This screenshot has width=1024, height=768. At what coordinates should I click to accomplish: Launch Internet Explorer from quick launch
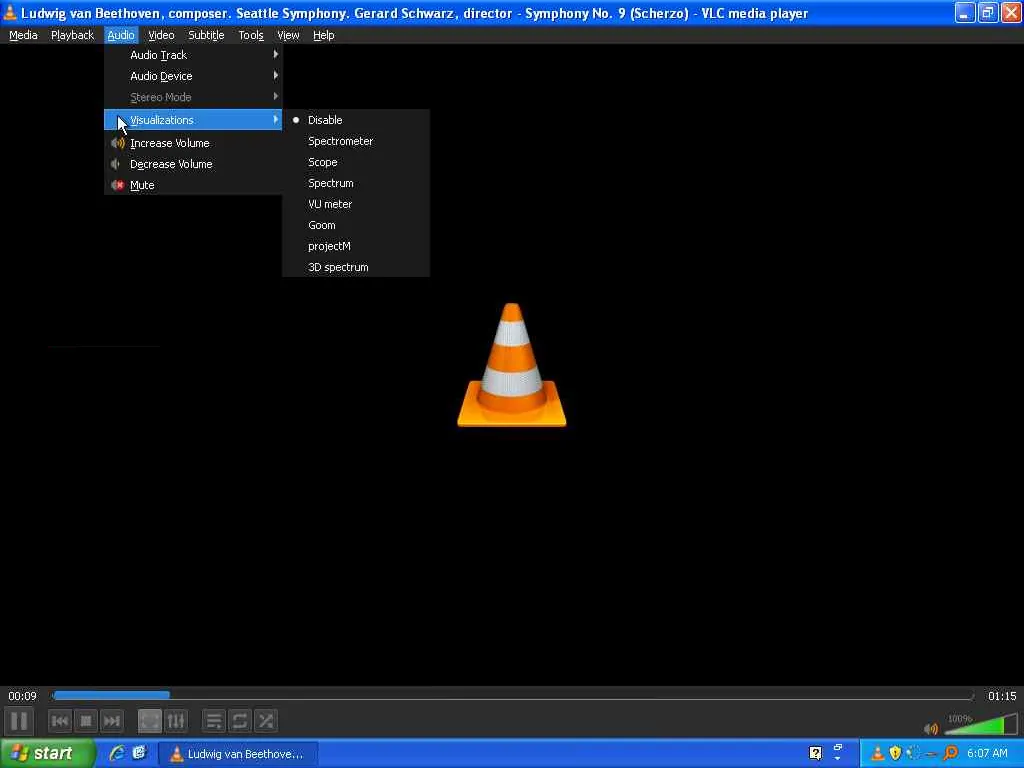(x=117, y=753)
